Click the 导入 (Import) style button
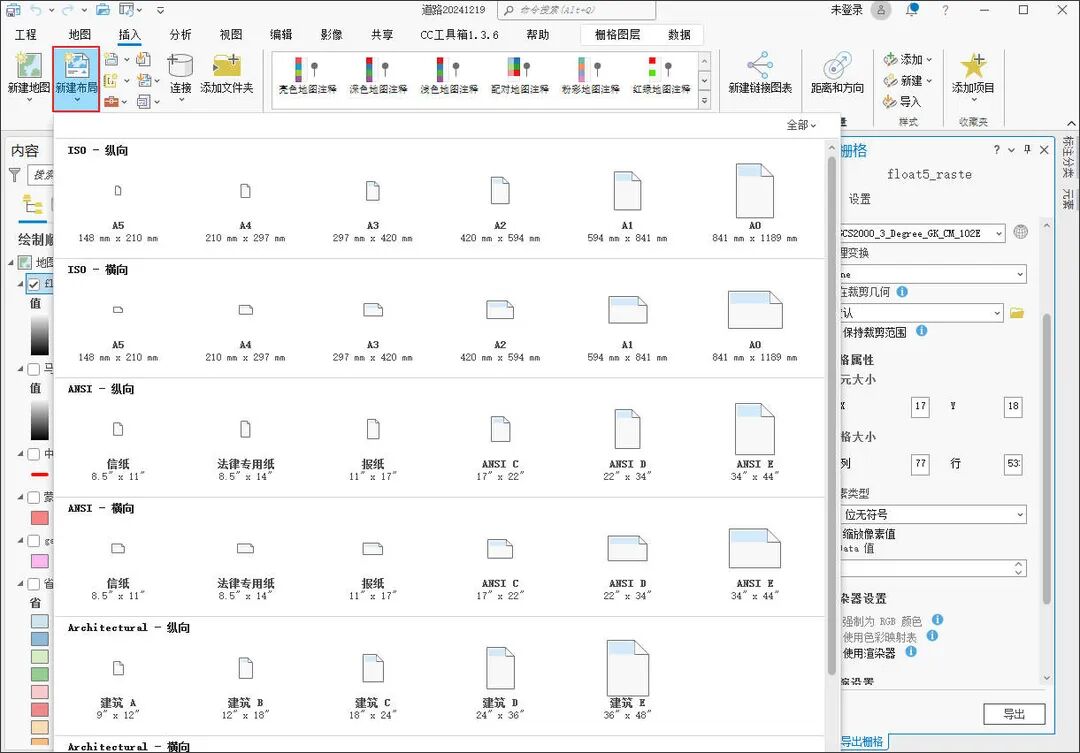The image size is (1080, 753). click(902, 101)
